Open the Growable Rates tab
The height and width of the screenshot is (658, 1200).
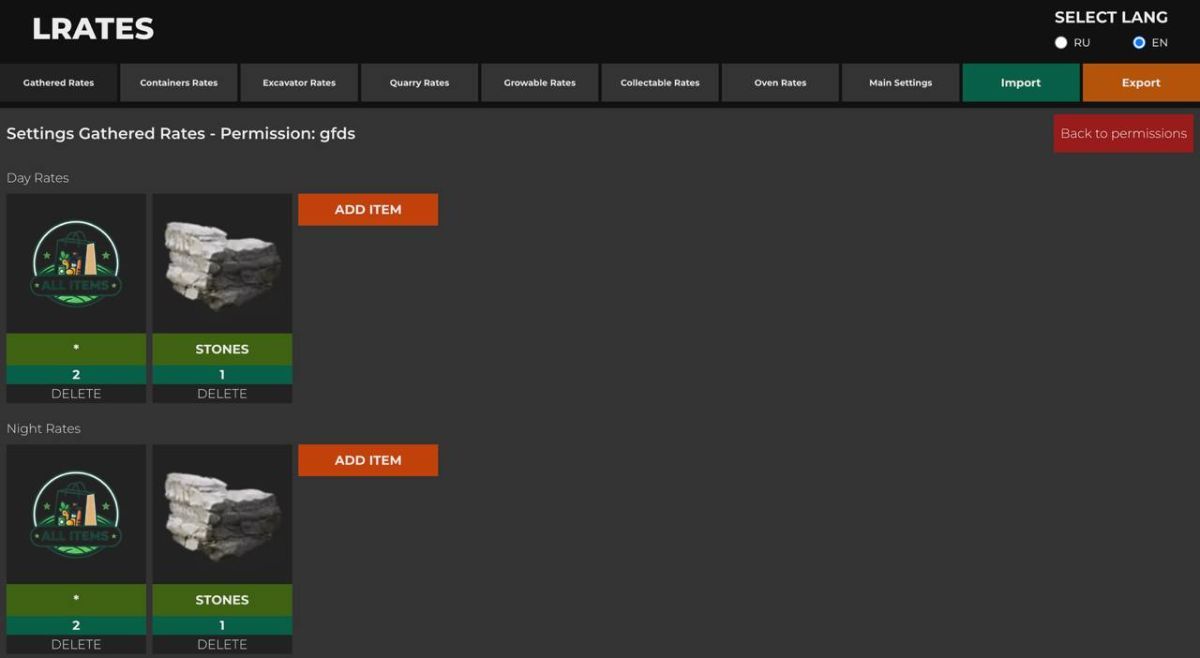pyautogui.click(x=540, y=83)
